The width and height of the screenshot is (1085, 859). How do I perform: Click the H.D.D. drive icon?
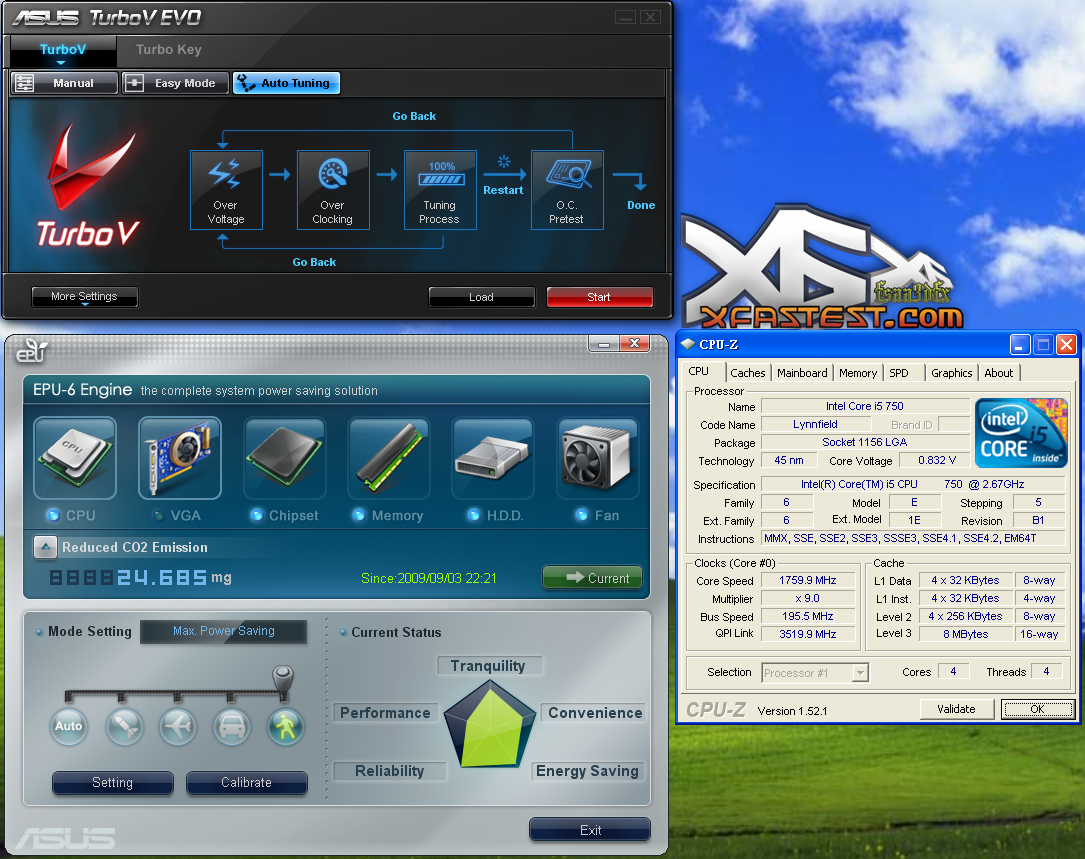(493, 458)
